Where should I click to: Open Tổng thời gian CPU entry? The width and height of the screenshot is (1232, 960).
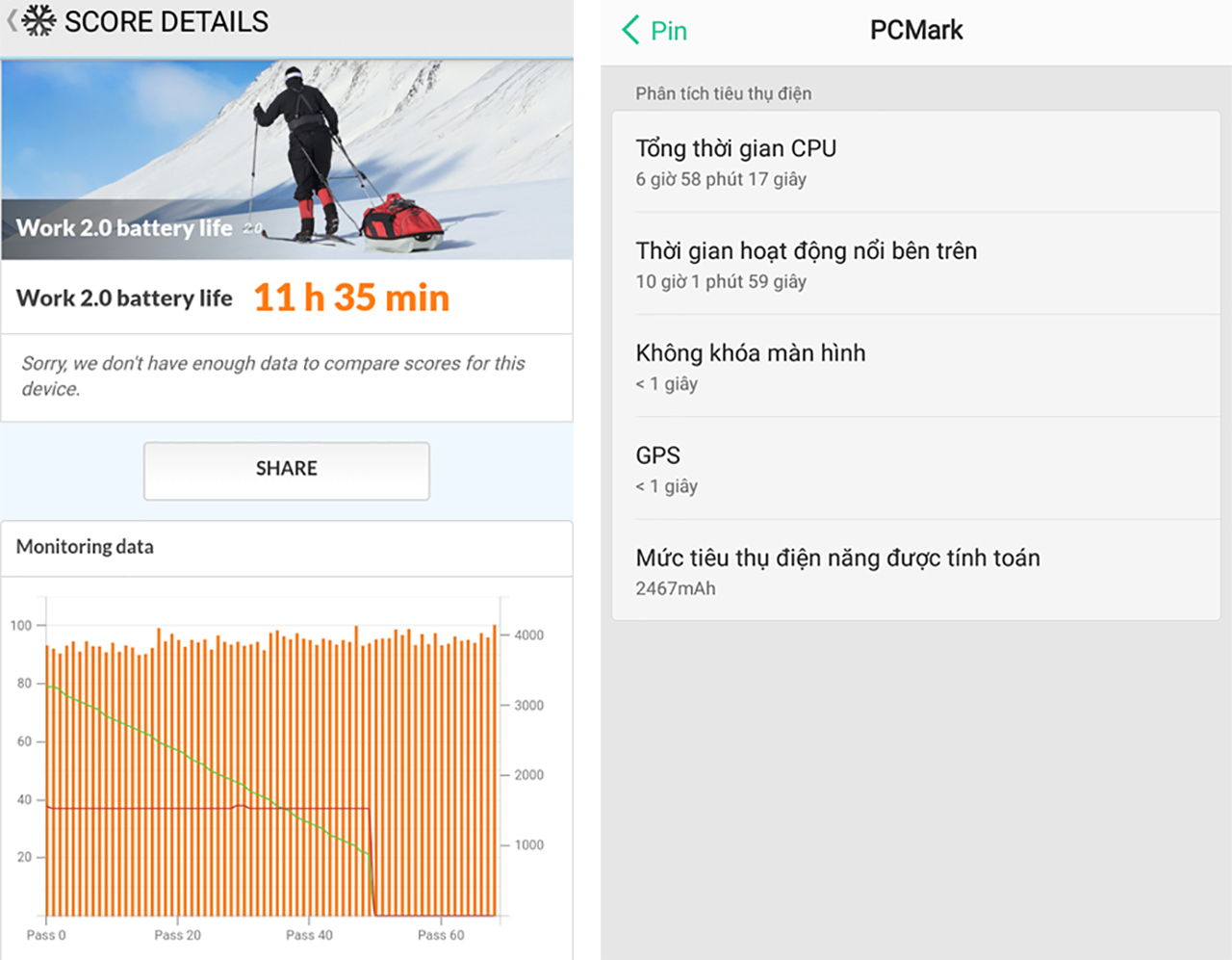[916, 162]
